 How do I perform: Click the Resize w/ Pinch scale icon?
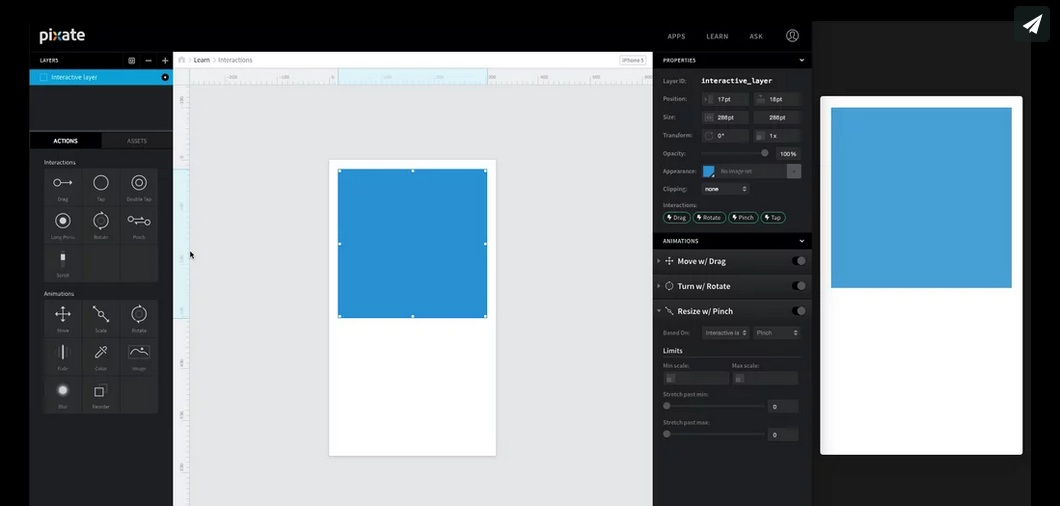click(x=669, y=311)
